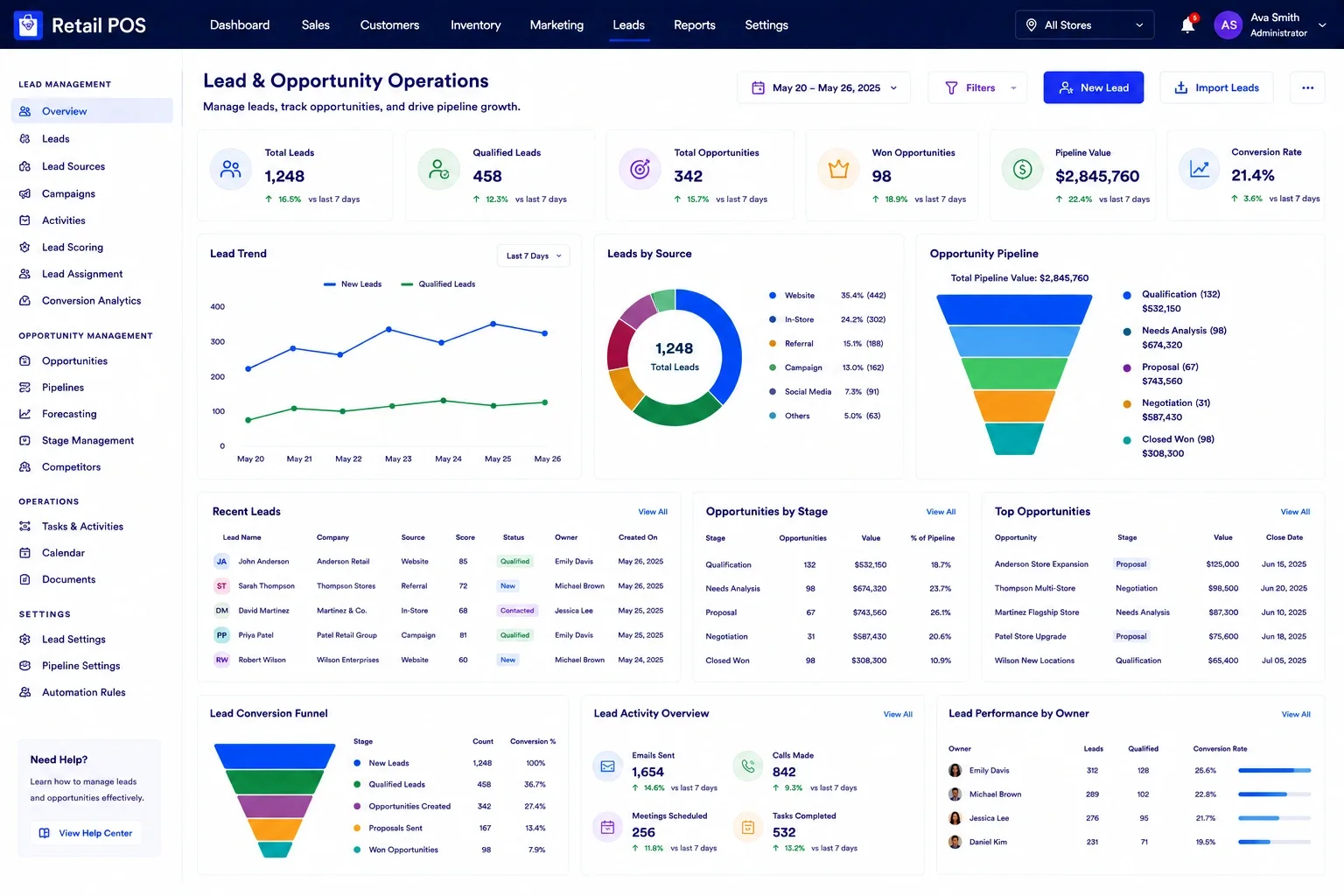Image resolution: width=1344 pixels, height=896 pixels.
Task: Click View All in Recent Leads
Action: click(x=653, y=512)
